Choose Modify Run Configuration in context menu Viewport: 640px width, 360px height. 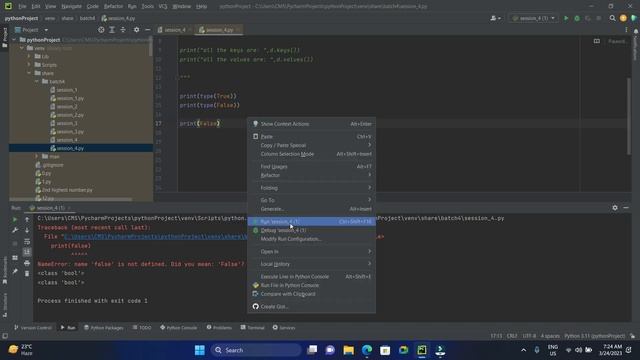click(x=311, y=239)
